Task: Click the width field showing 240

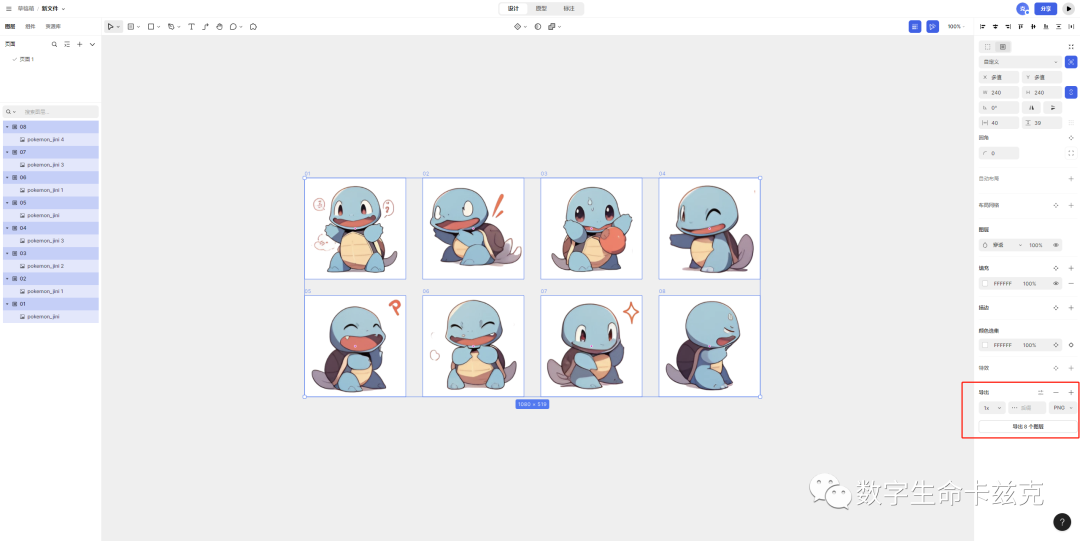Action: coord(999,92)
